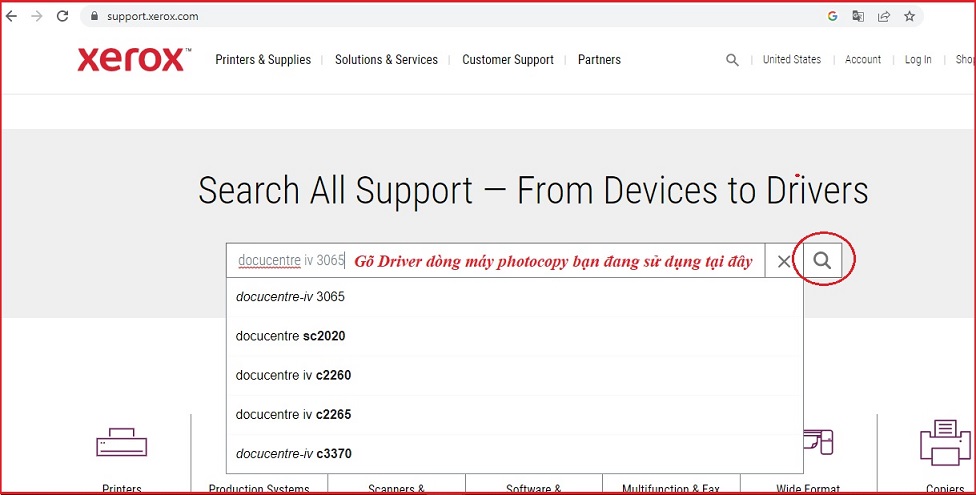Click the Shop link in header
This screenshot has height=495, width=976.
click(x=965, y=60)
